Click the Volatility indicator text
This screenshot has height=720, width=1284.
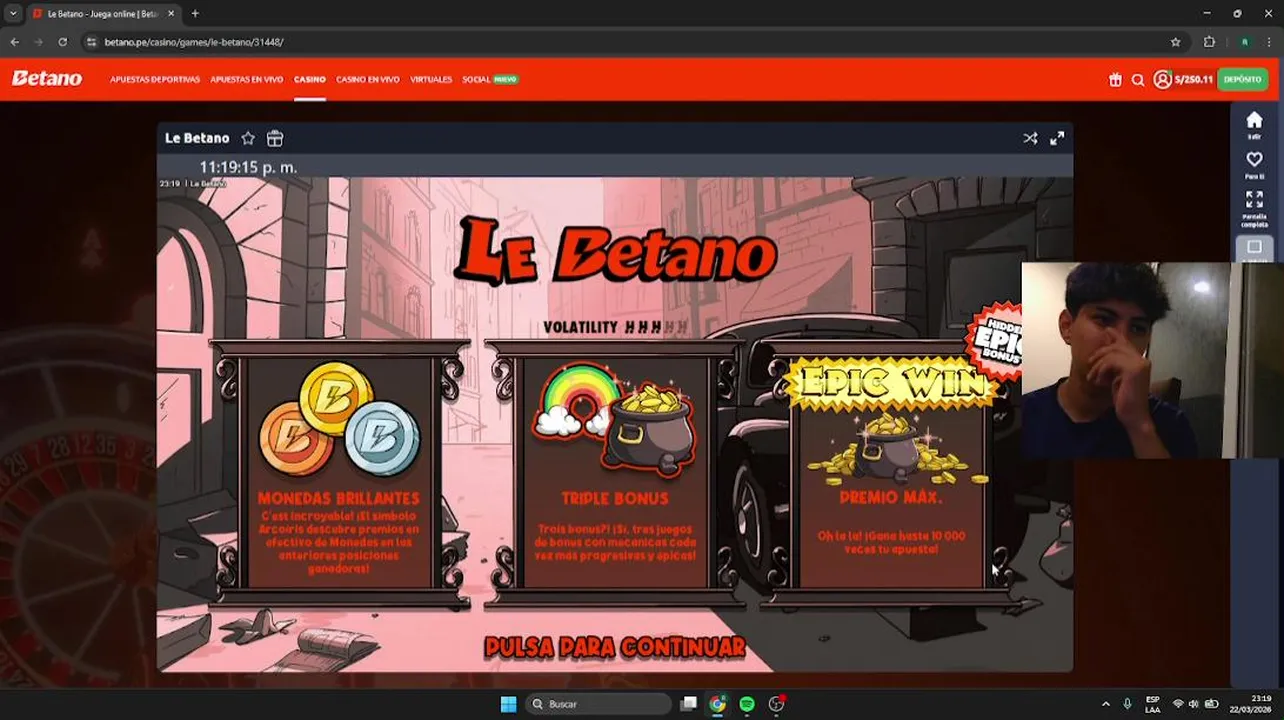[x=615, y=327]
